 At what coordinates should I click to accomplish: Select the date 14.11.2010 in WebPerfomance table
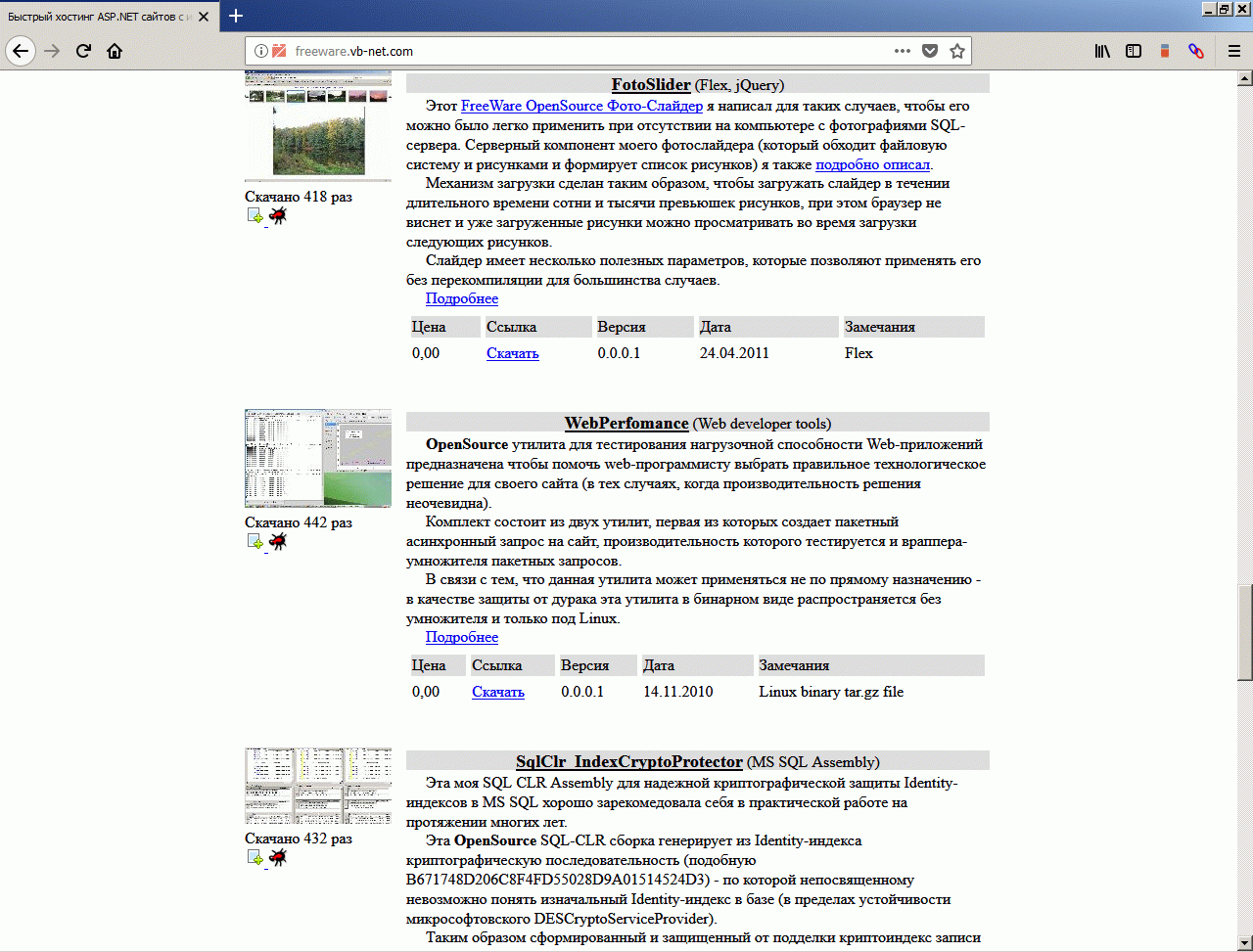point(678,692)
